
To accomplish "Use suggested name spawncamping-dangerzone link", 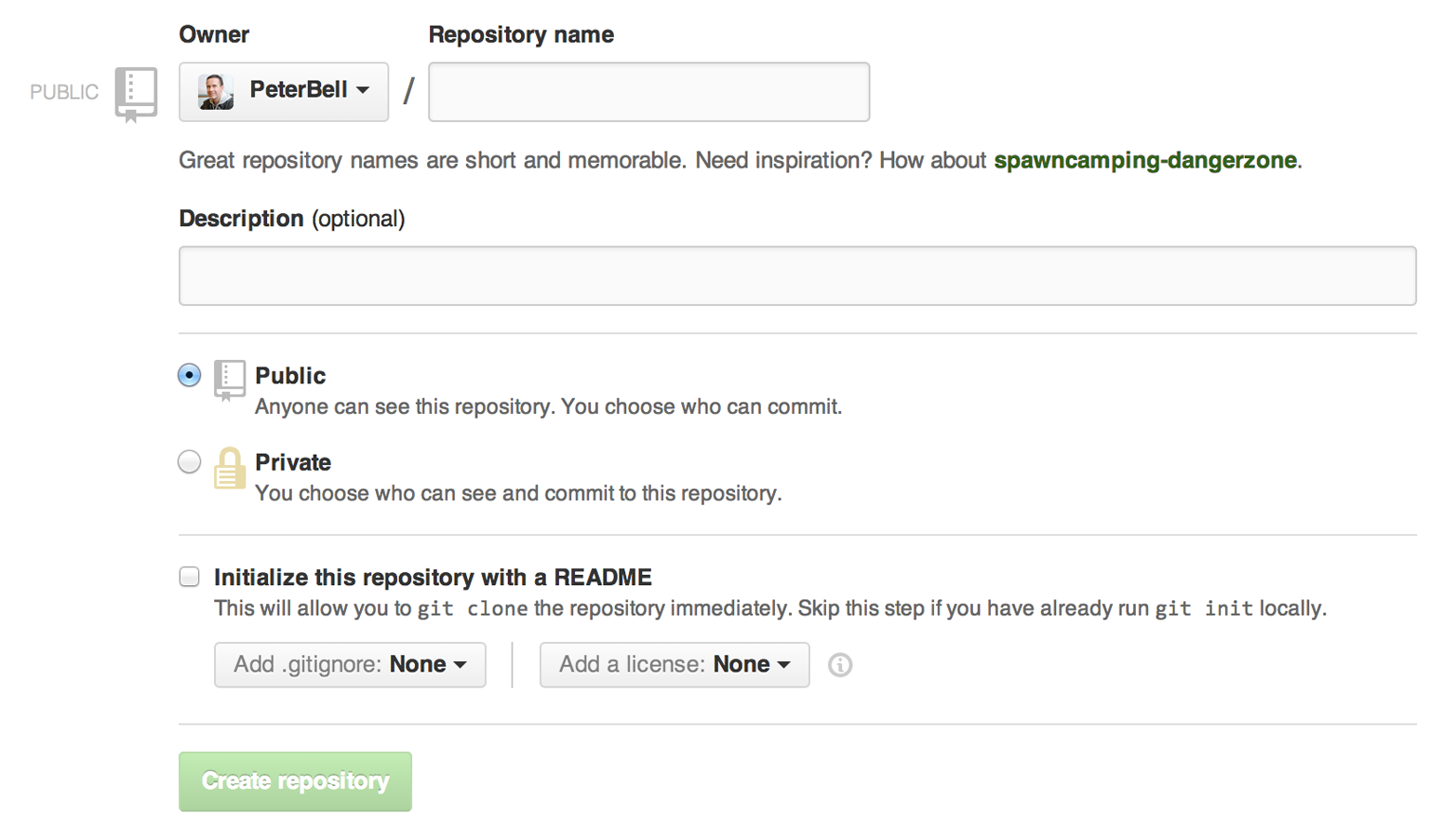I will 1145,160.
